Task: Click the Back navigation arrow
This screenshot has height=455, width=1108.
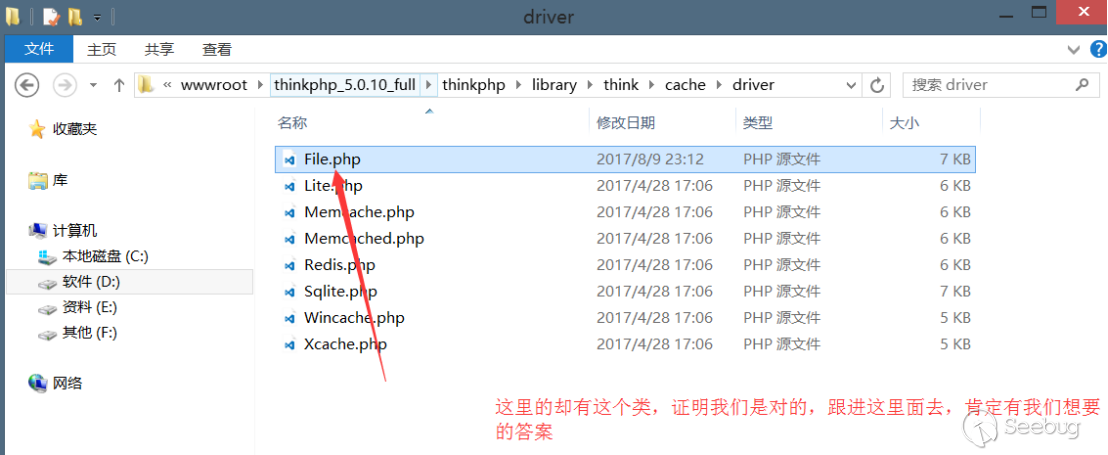Action: [x=27, y=85]
